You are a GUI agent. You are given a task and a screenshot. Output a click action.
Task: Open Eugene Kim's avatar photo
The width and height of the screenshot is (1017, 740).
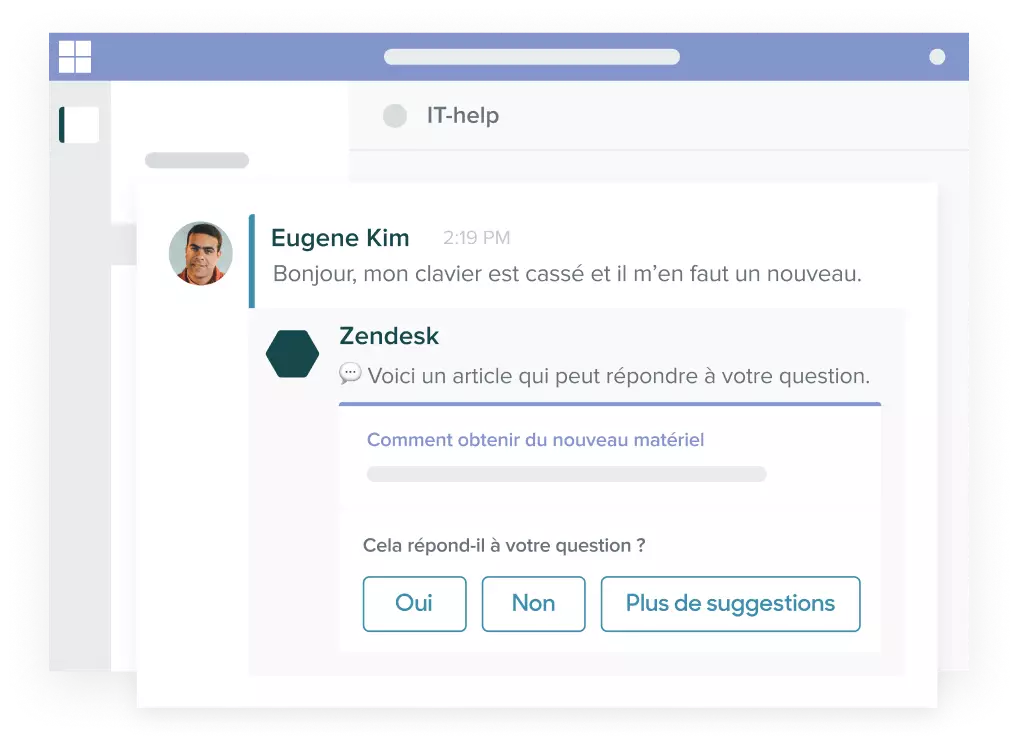[200, 254]
